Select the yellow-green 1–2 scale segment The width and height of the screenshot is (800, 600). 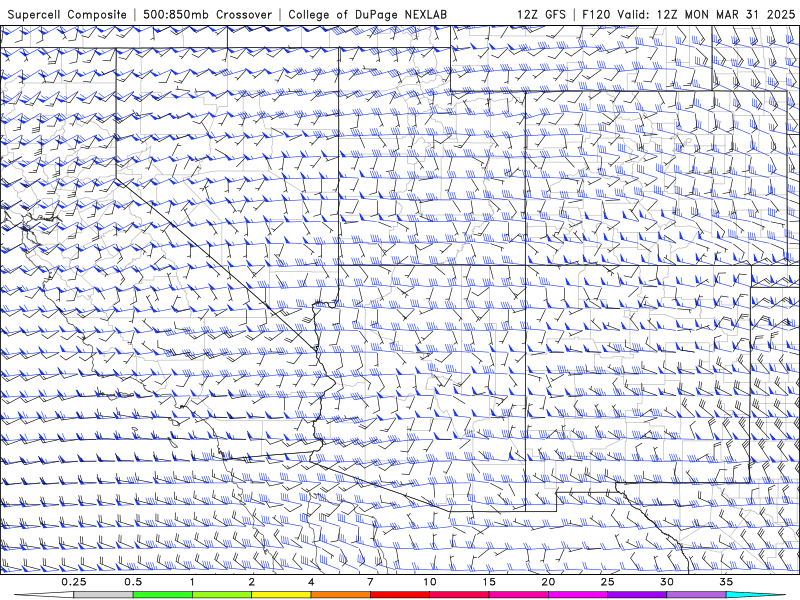point(222,595)
